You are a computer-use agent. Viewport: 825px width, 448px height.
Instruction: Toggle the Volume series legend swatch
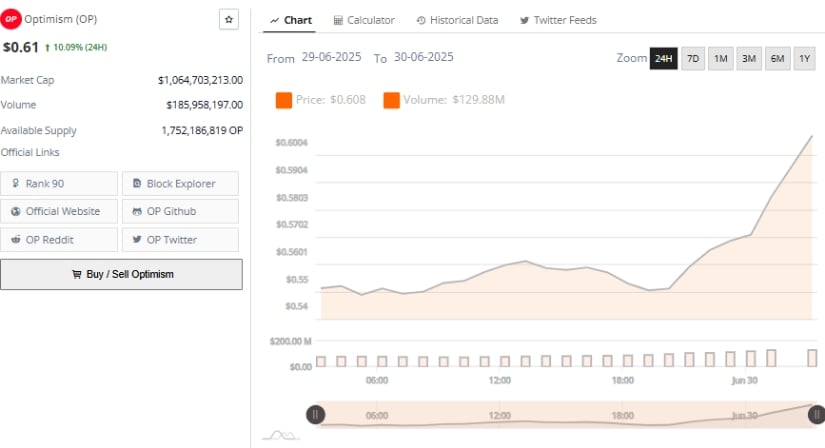click(x=391, y=100)
